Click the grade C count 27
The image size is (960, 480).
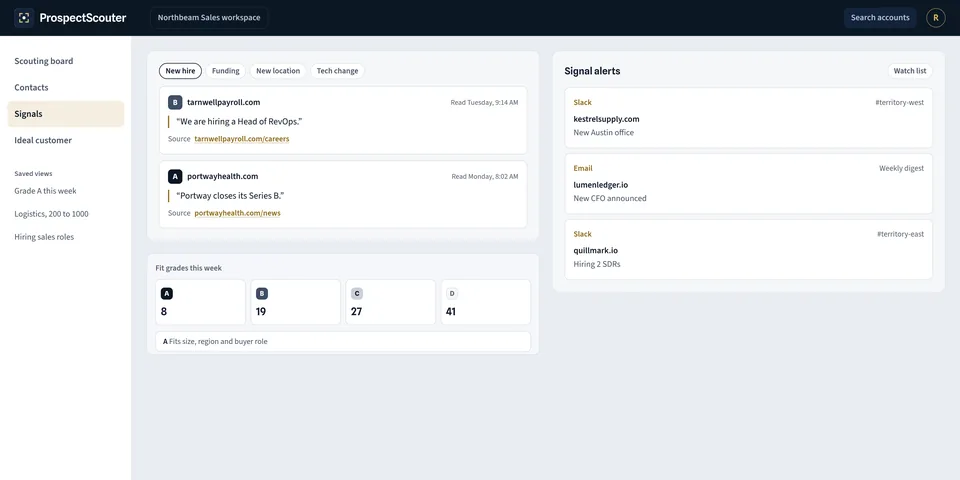pos(356,312)
